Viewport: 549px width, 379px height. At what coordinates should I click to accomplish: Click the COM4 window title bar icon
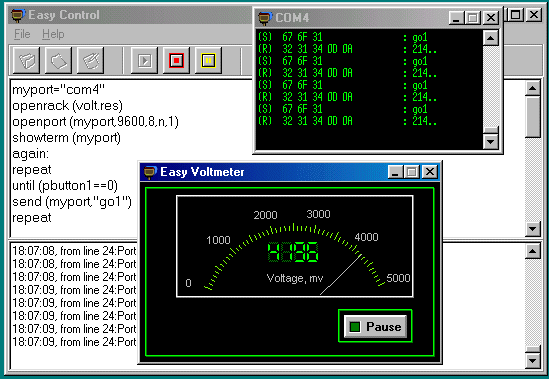265,18
